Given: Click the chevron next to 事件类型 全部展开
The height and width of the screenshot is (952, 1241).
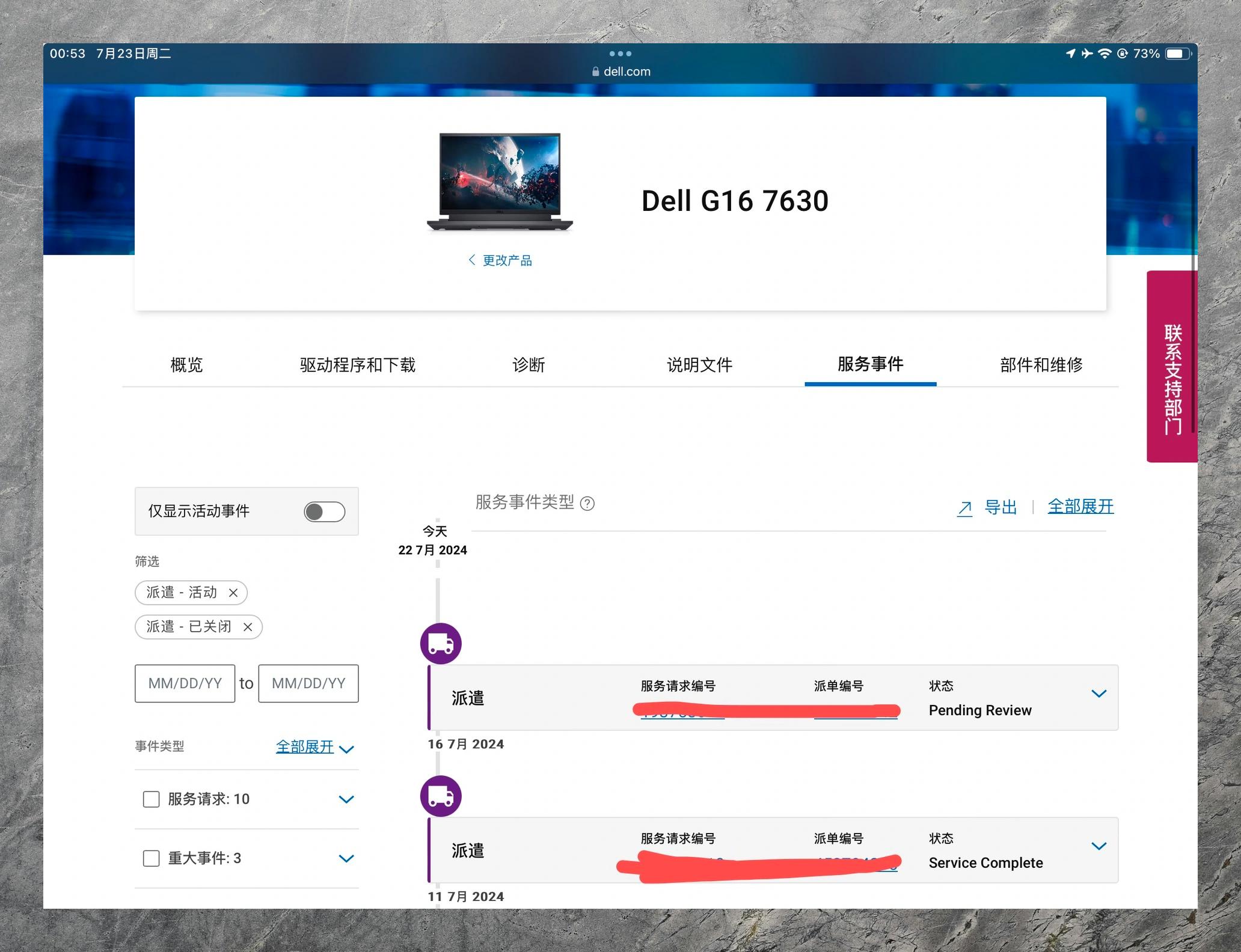Looking at the screenshot, I should [x=346, y=749].
